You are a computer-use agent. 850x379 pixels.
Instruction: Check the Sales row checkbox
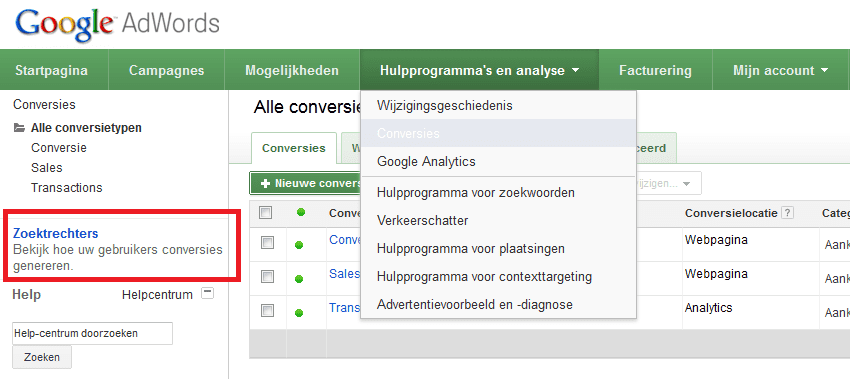pyautogui.click(x=268, y=277)
